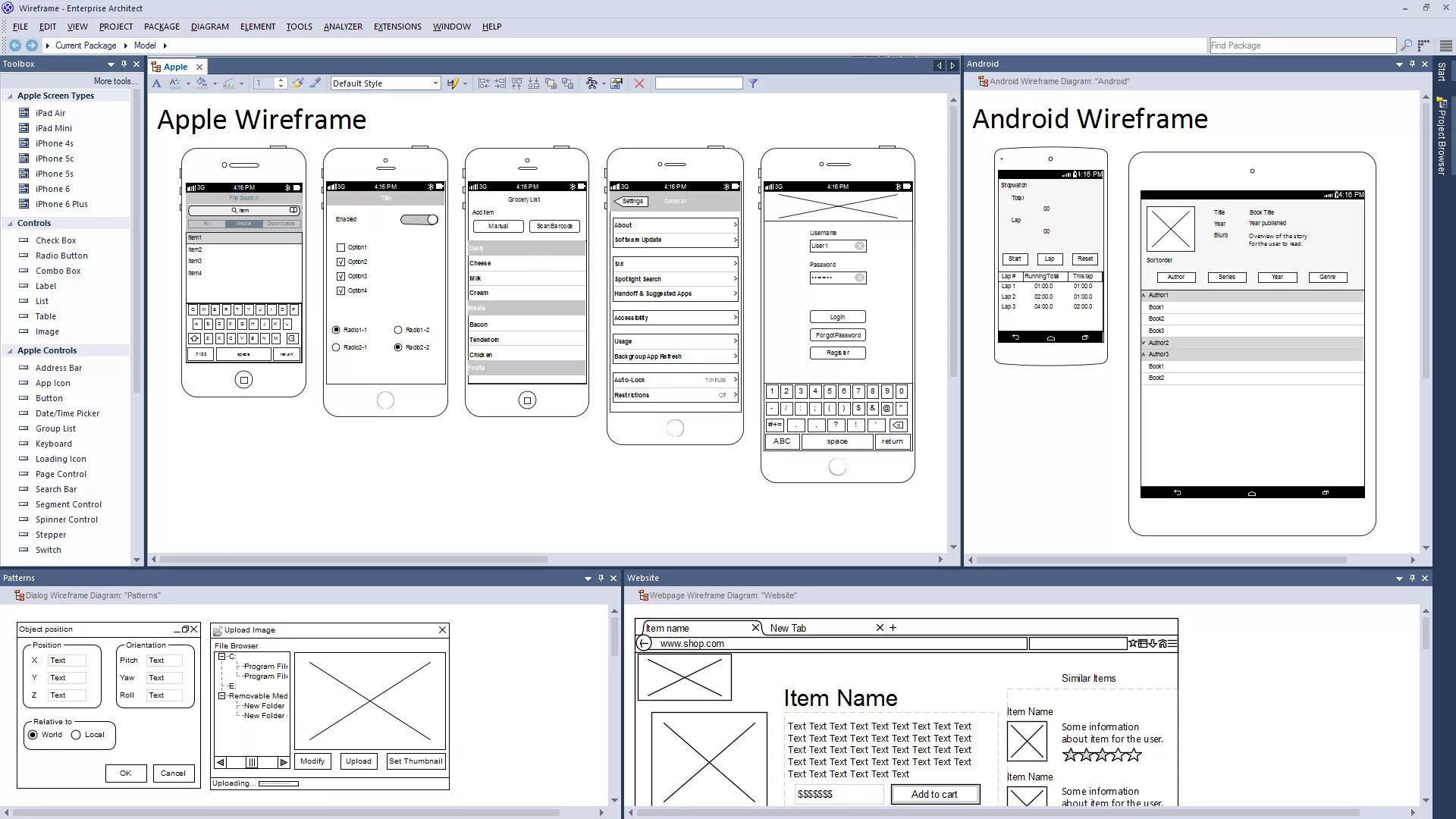
Task: Click the font text style icon
Action: pos(157,83)
